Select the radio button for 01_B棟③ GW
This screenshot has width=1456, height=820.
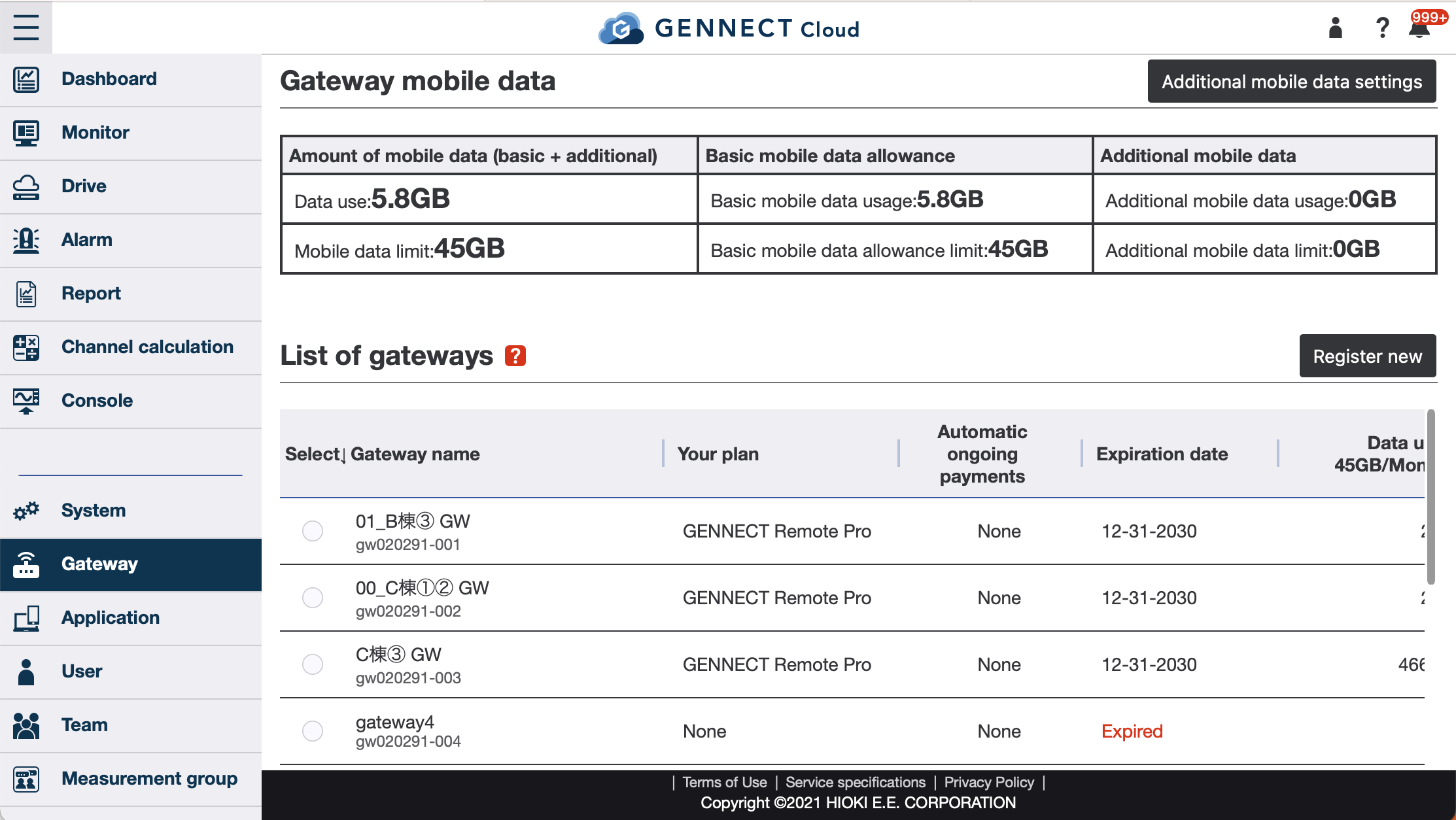tap(312, 532)
